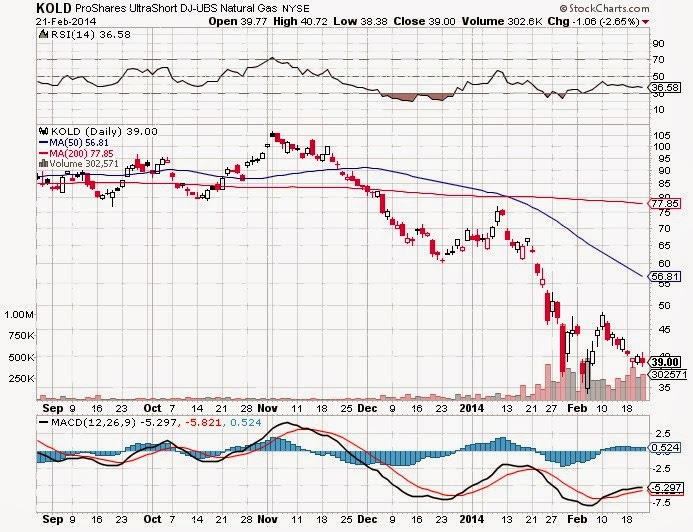Click the KOLD daily candlestick legend icon
The width and height of the screenshot is (693, 532).
(x=43, y=131)
